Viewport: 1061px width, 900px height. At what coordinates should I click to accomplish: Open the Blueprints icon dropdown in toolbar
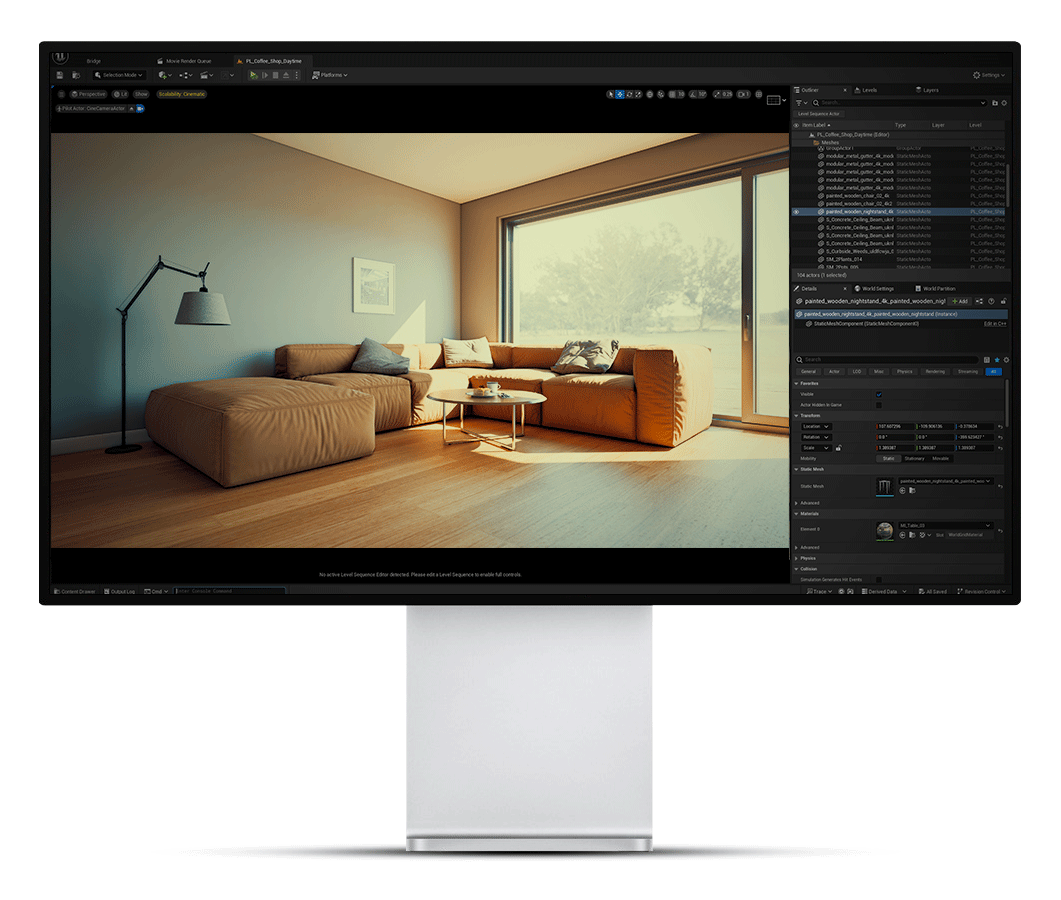(x=186, y=75)
